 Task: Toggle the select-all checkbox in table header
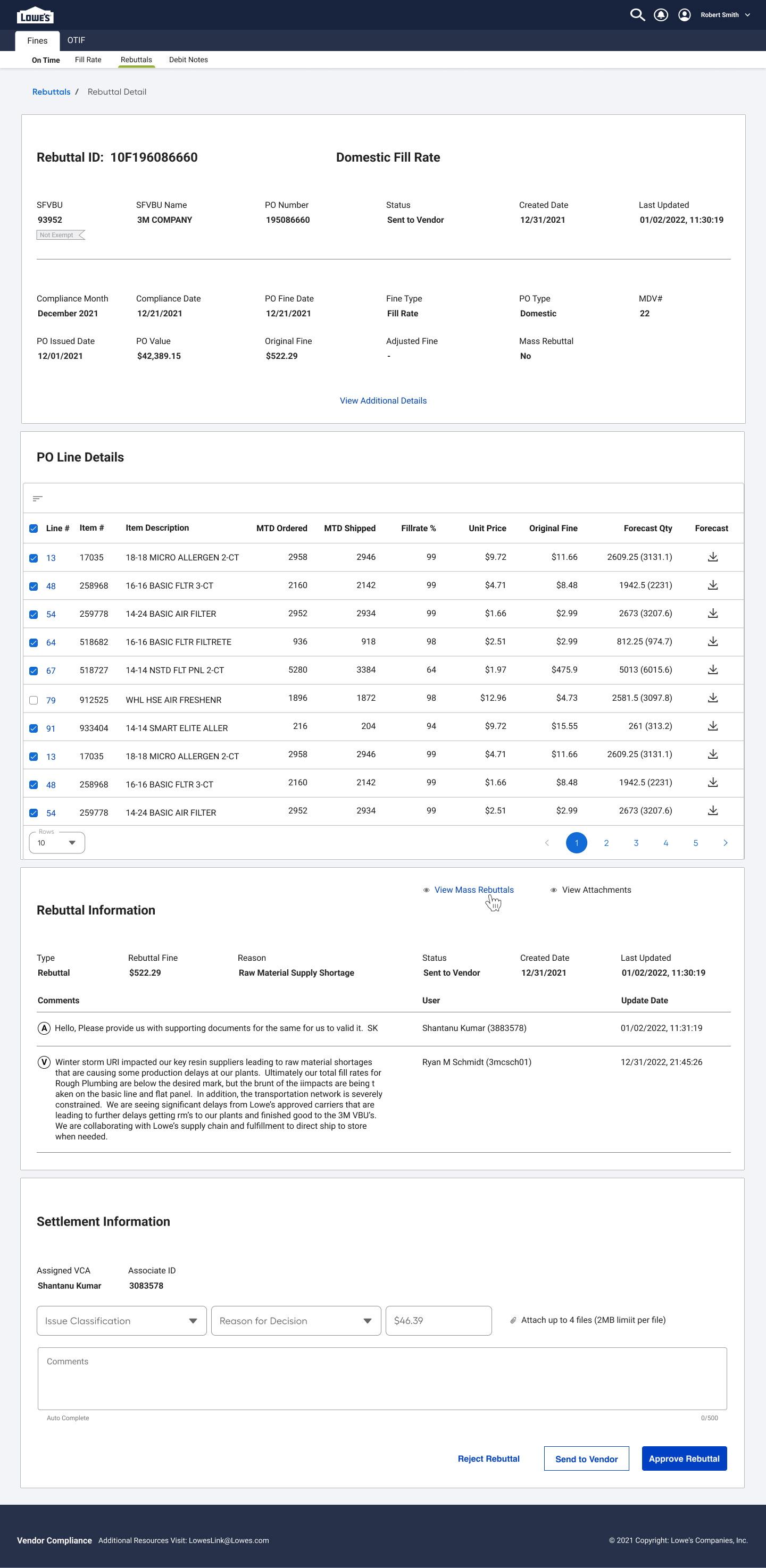[x=34, y=529]
